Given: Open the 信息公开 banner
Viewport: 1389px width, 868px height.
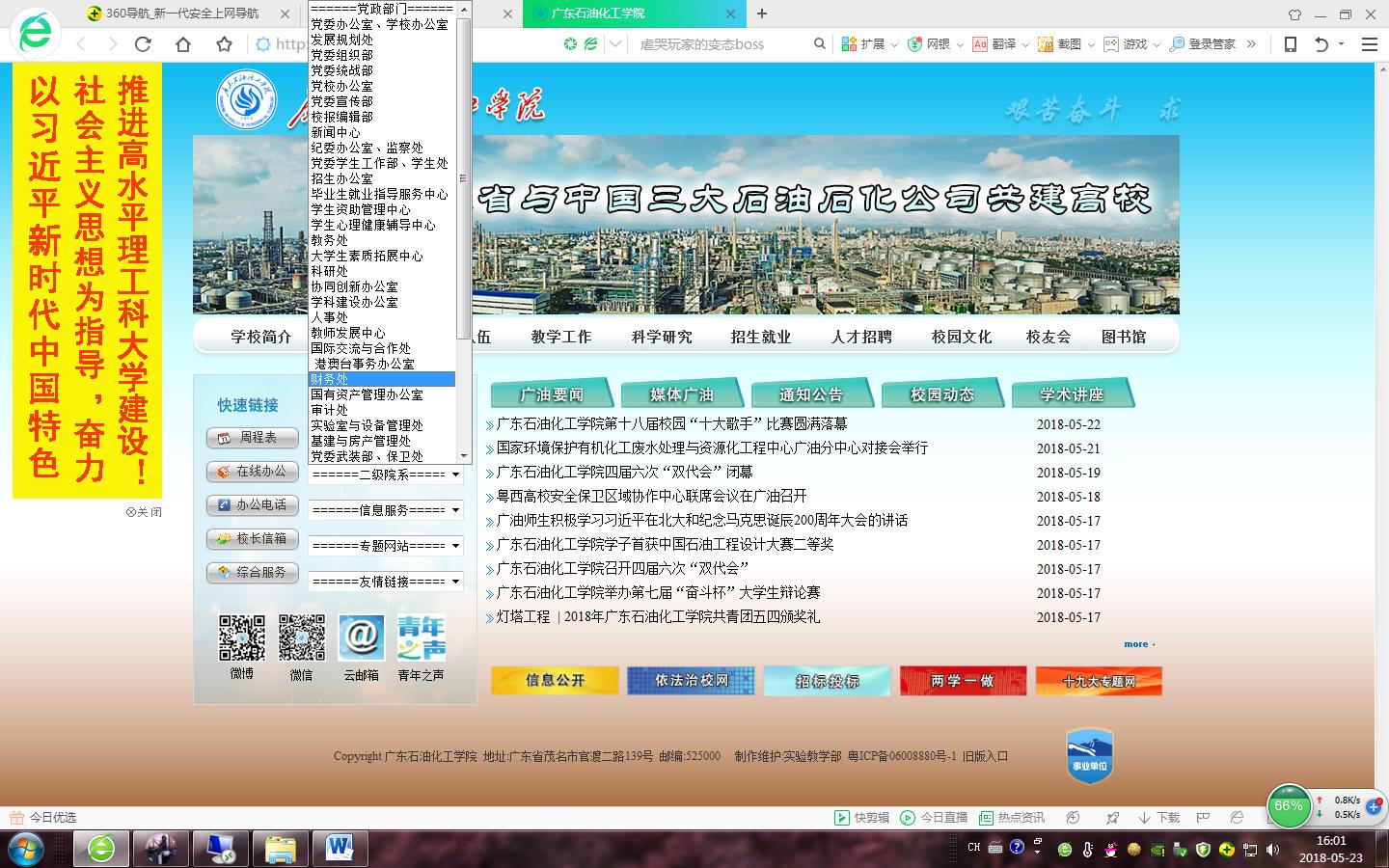Looking at the screenshot, I should [x=555, y=681].
